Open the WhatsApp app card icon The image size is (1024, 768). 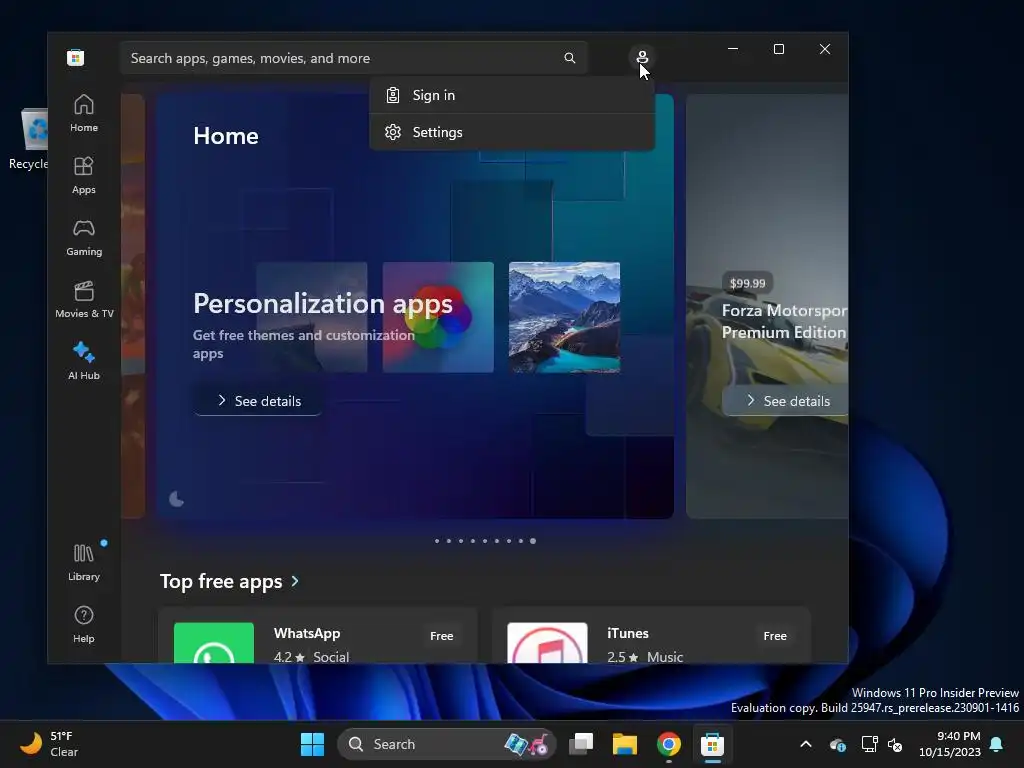pos(214,643)
